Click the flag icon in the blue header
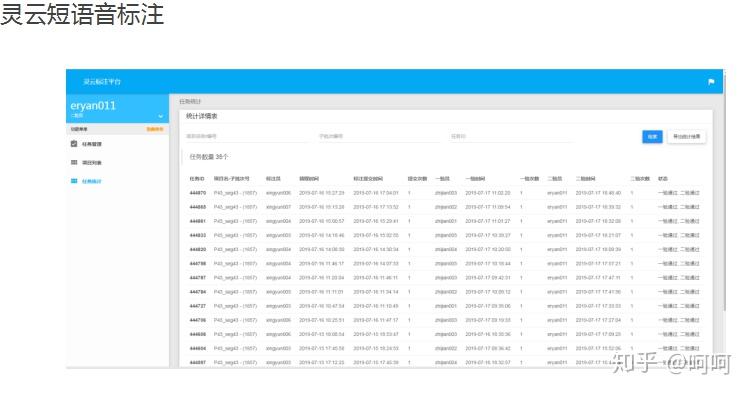This screenshot has width=750, height=395. (x=711, y=82)
